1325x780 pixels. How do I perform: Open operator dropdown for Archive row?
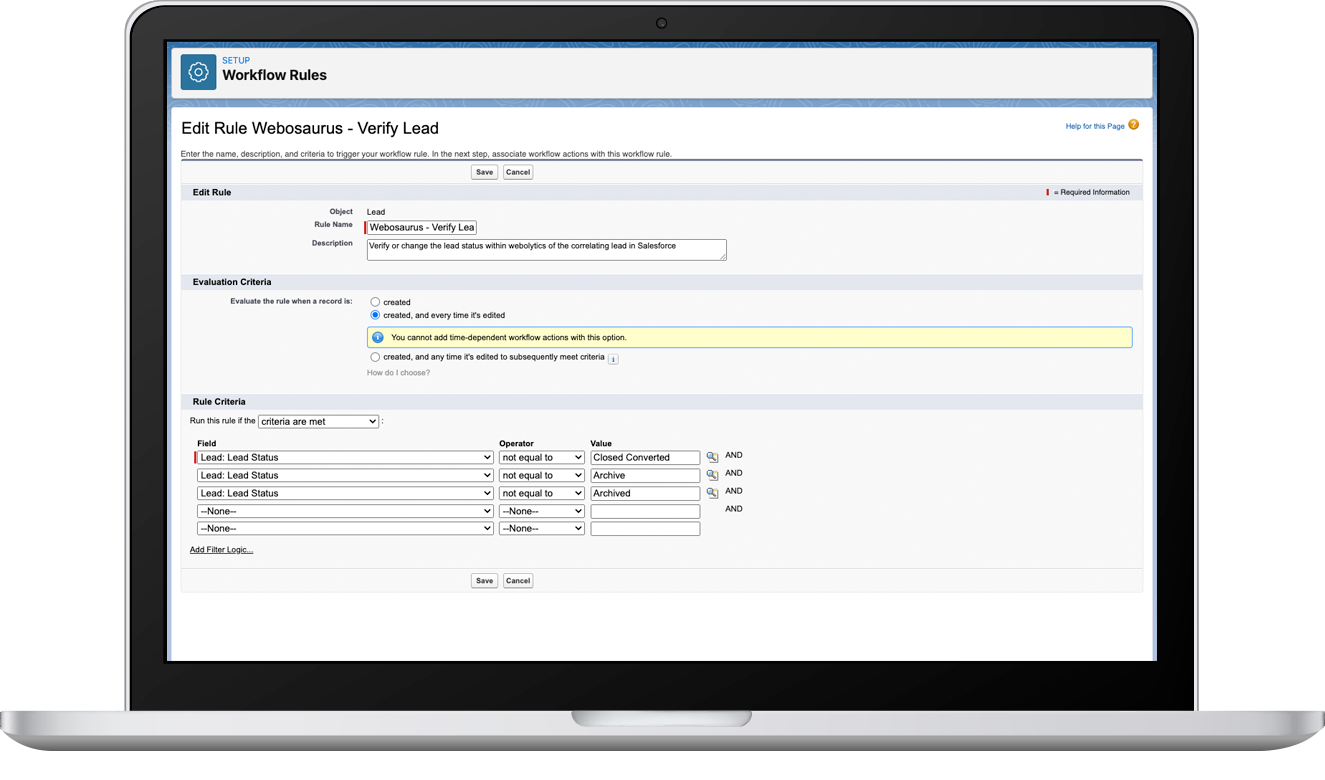(542, 475)
